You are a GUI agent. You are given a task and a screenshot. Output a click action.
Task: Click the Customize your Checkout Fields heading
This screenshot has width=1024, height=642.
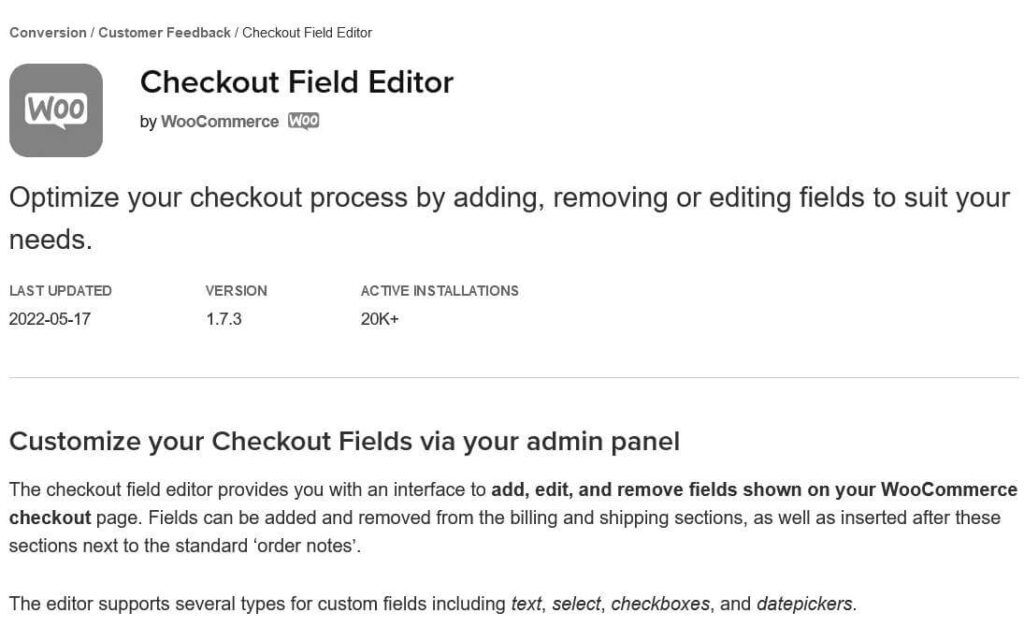coord(344,441)
